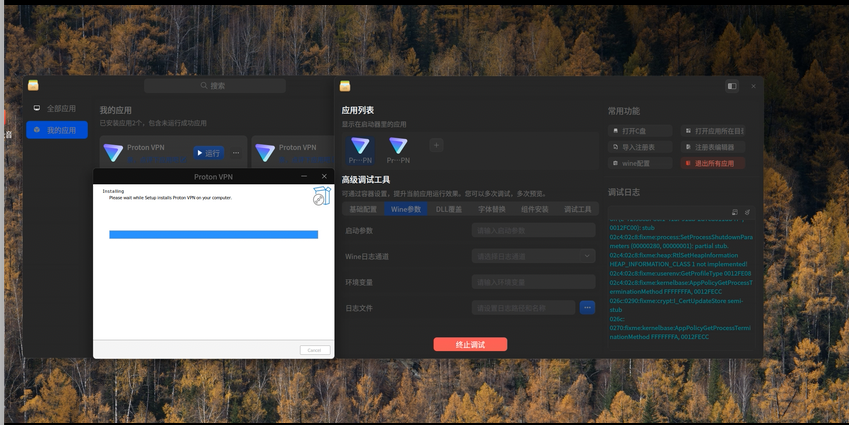The image size is (849, 425).
Task: Click the clear log broom icon in 调试日志
Action: tap(747, 212)
